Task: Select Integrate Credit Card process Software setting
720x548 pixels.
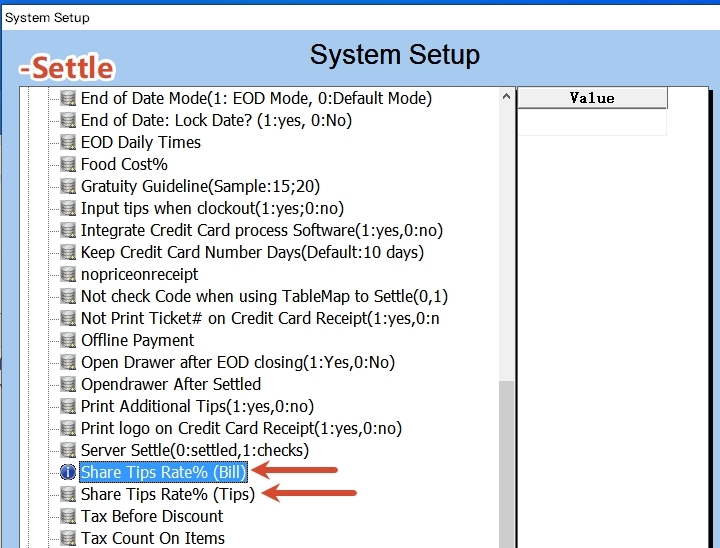Action: pyautogui.click(x=262, y=231)
